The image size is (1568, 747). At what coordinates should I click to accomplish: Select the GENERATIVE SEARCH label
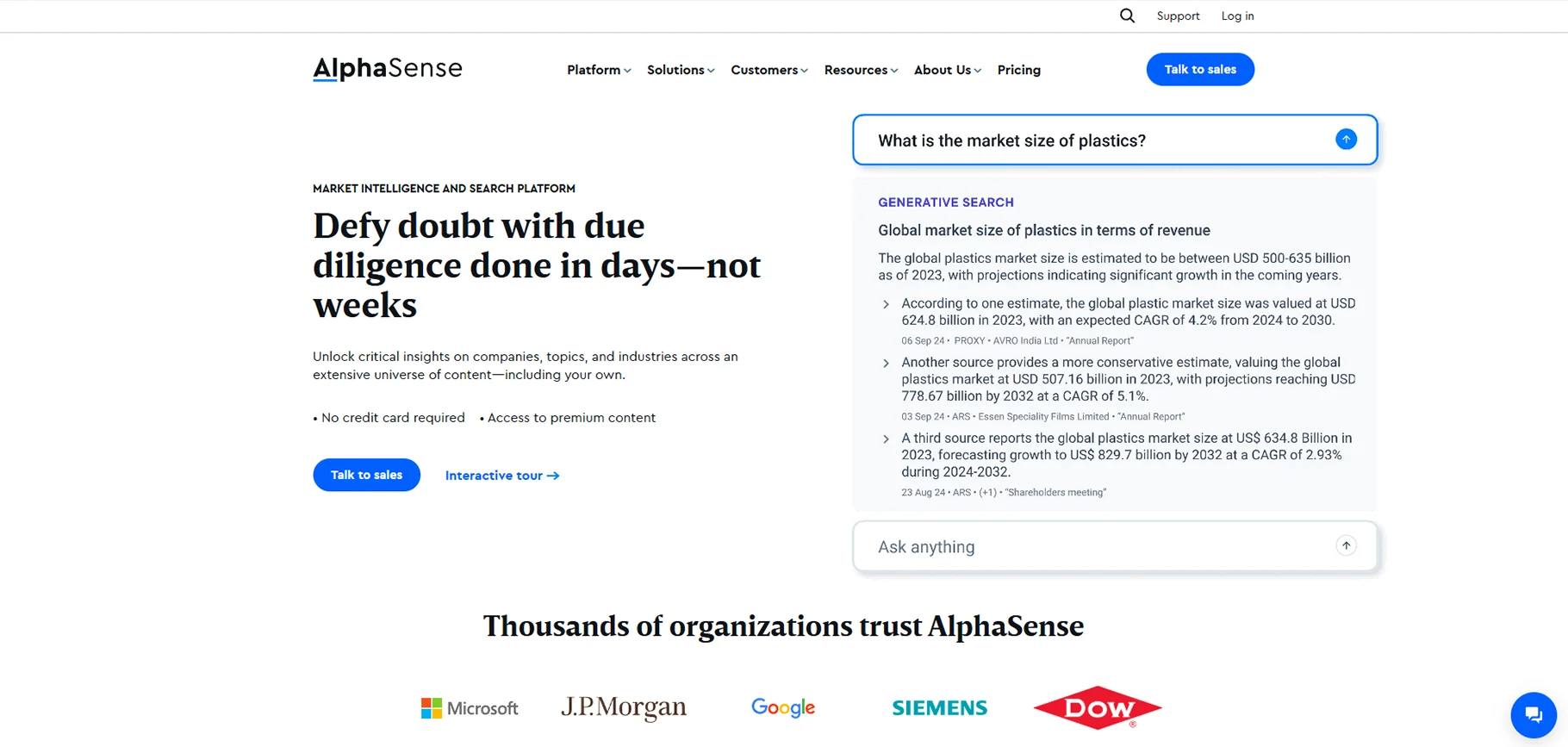946,202
